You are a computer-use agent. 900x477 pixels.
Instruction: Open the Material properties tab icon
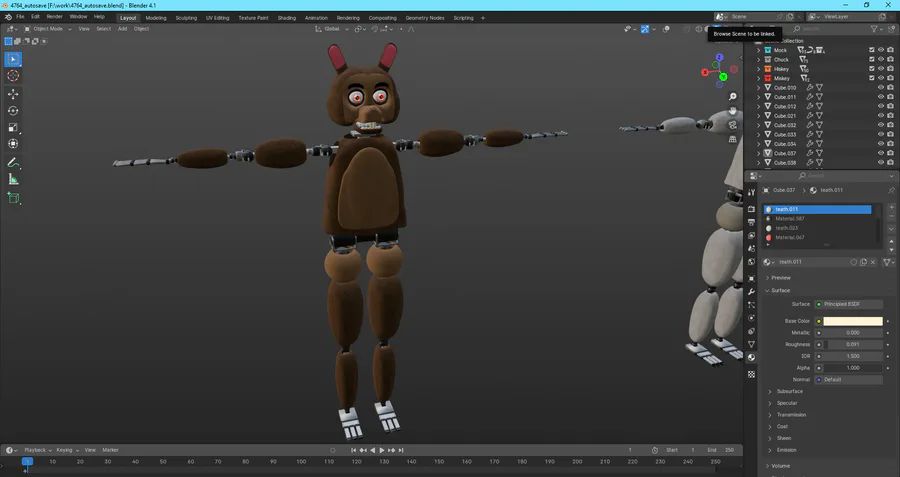[751, 358]
